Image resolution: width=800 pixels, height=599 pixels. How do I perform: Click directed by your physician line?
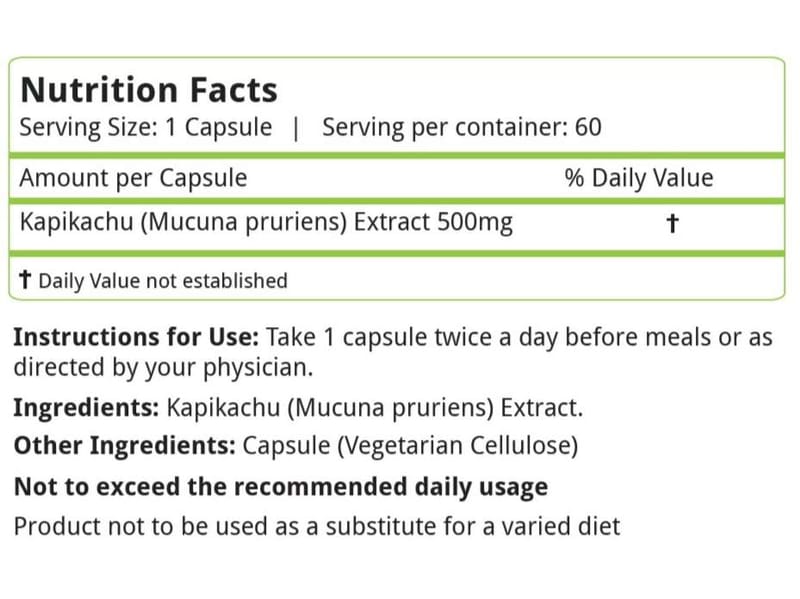[x=163, y=367]
